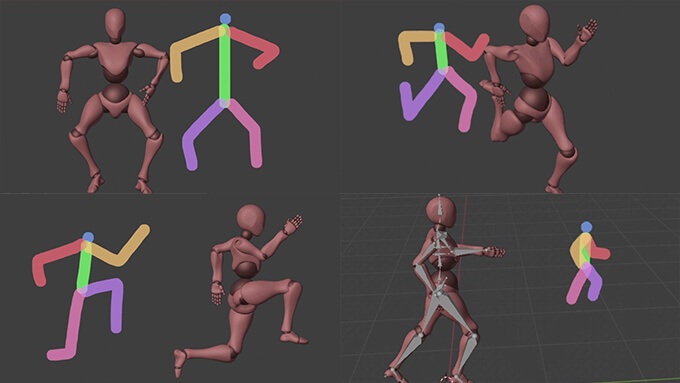Click the raised open hand of the running mannequin
The height and width of the screenshot is (383, 680).
587,30
